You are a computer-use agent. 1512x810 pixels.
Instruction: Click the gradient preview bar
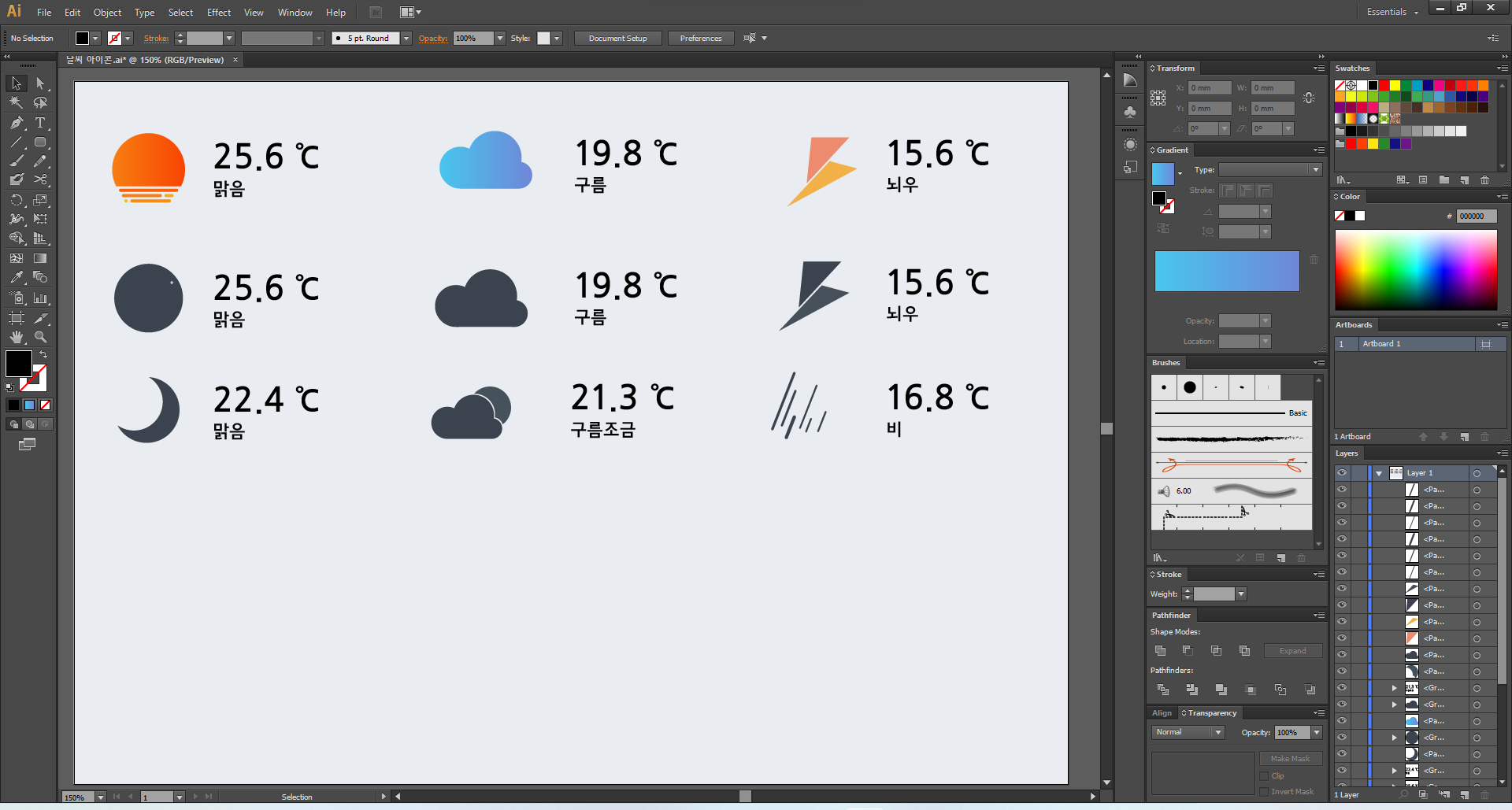[1227, 272]
